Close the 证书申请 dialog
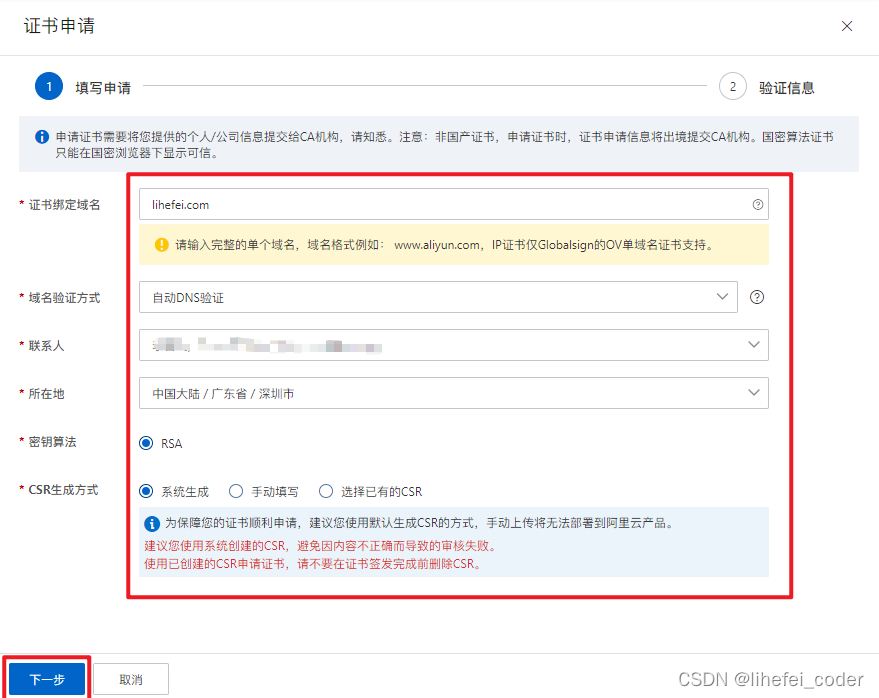 pyautogui.click(x=846, y=26)
